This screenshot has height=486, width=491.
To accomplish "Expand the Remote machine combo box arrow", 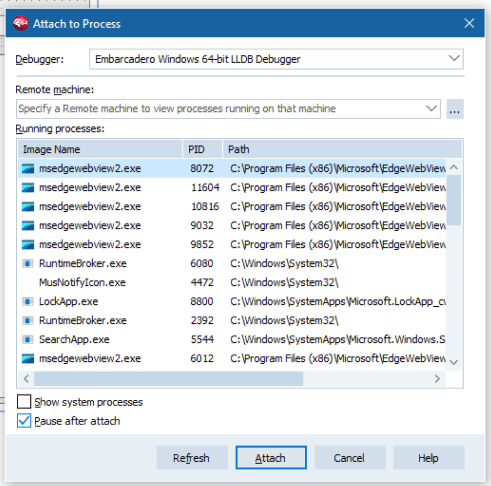I will pos(431,108).
